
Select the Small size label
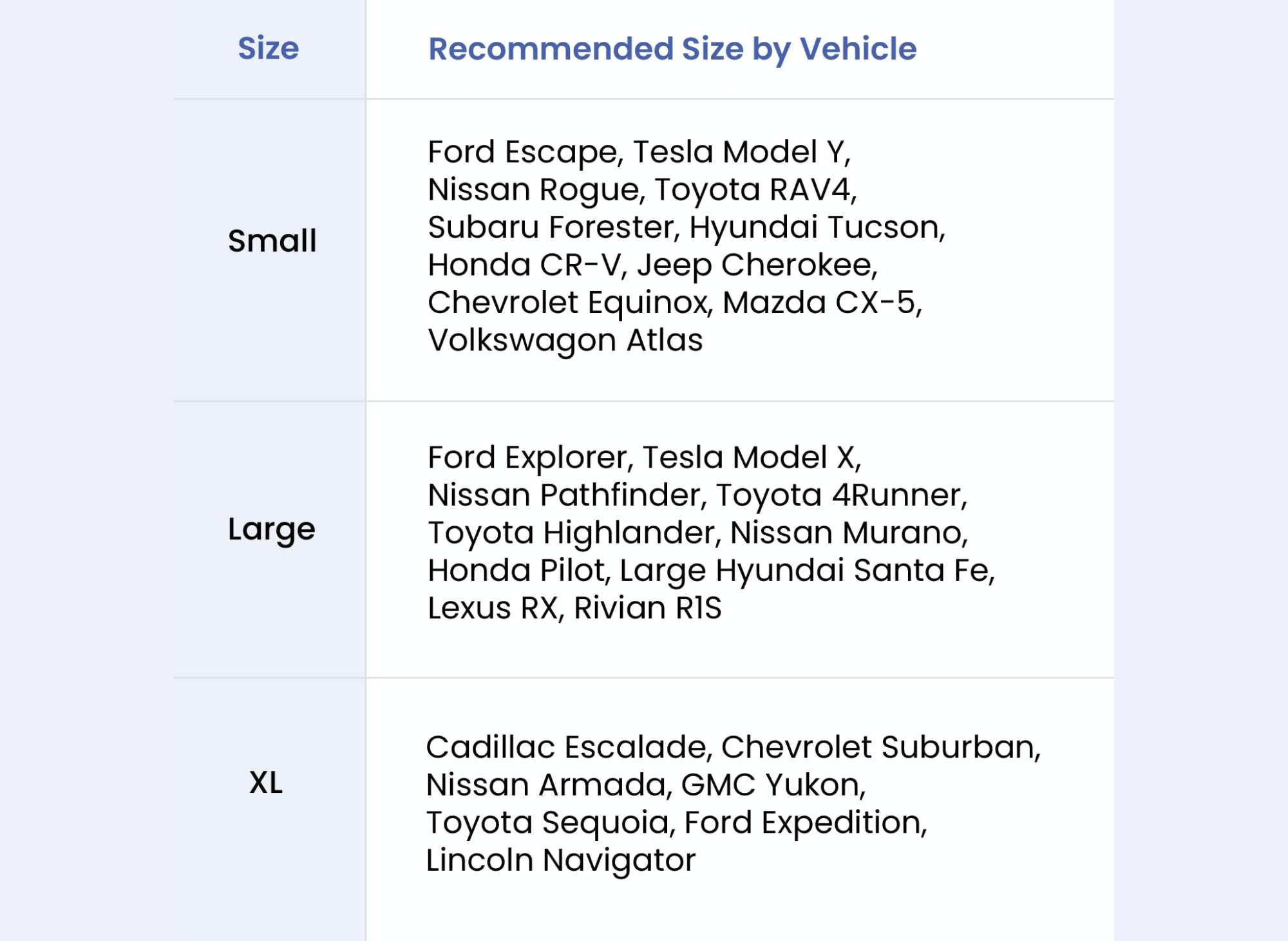tap(272, 241)
